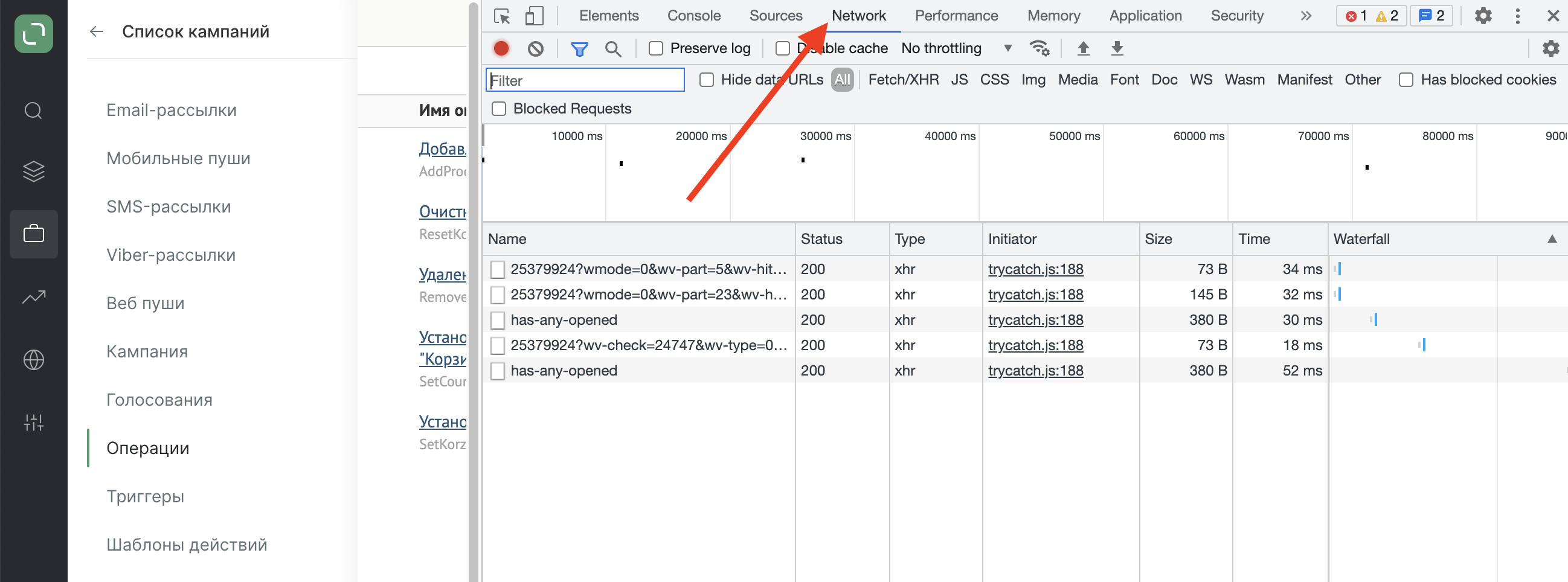Export HAR file download arrow

1117,48
